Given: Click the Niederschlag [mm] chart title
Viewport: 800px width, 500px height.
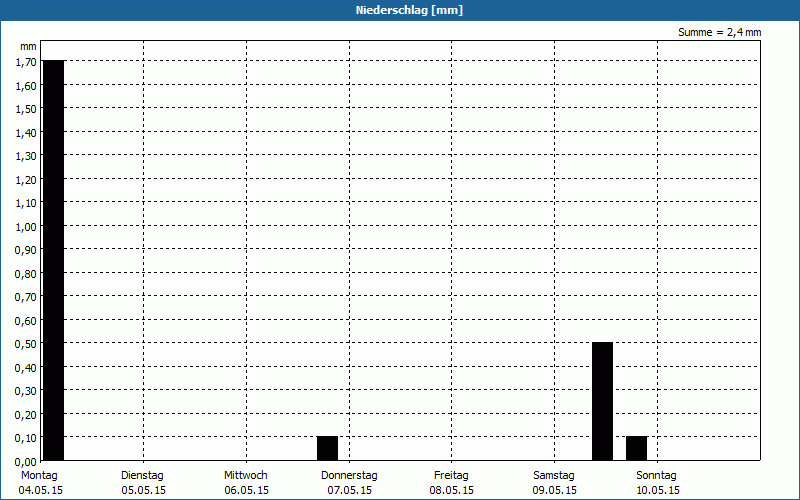Looking at the screenshot, I should pyautogui.click(x=409, y=10).
